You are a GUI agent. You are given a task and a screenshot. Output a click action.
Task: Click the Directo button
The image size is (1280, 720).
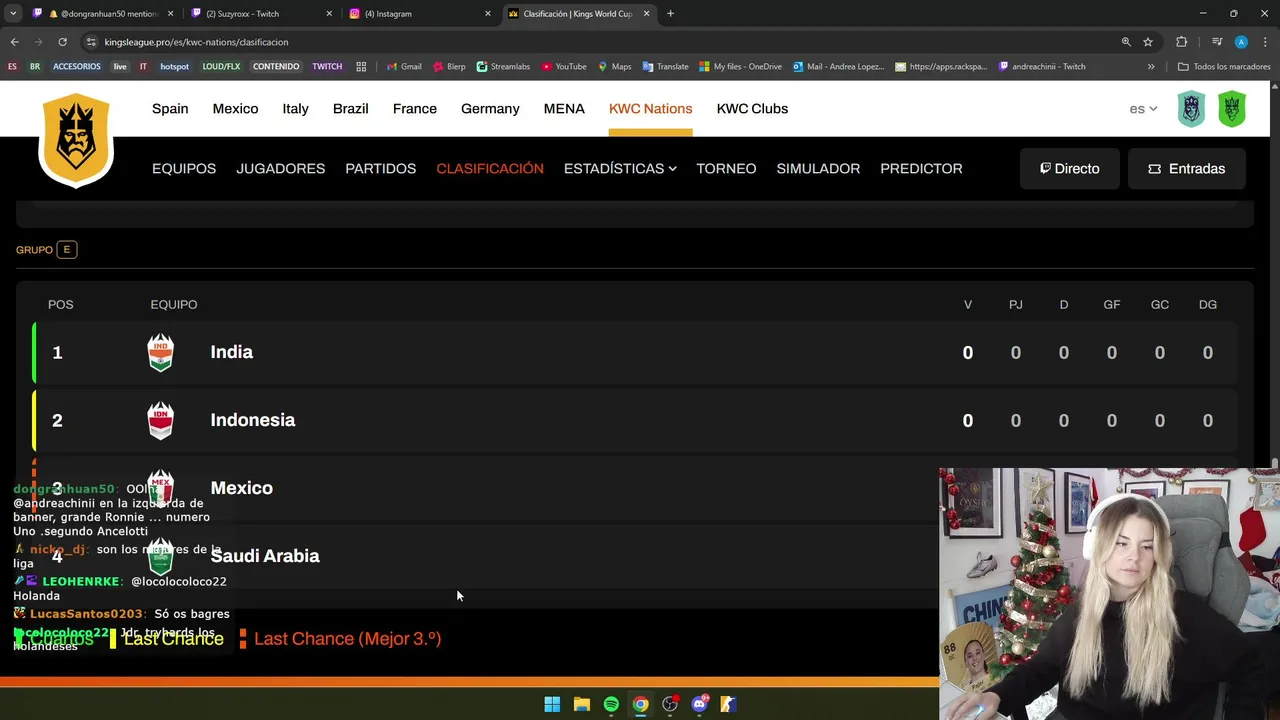1069,168
